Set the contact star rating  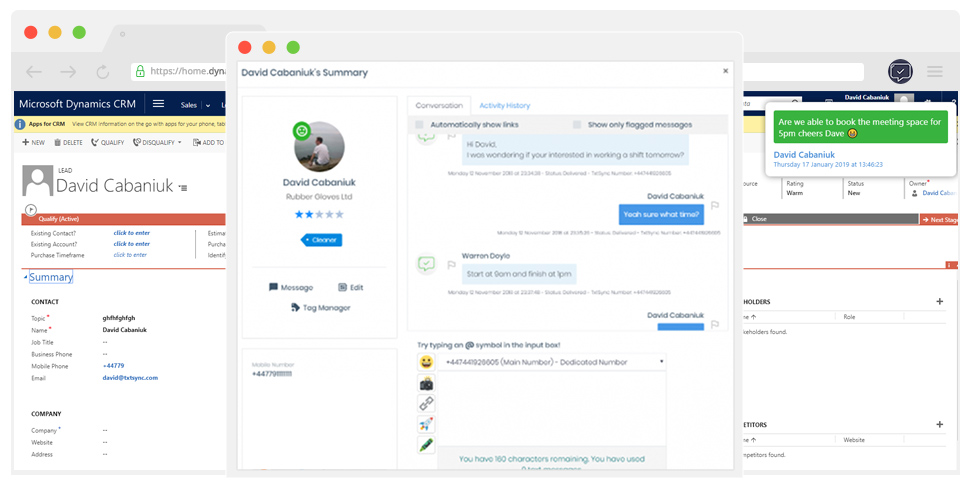[319, 214]
